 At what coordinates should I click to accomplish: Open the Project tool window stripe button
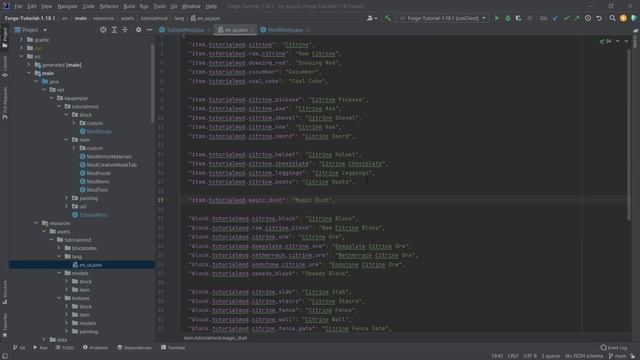pos(4,38)
